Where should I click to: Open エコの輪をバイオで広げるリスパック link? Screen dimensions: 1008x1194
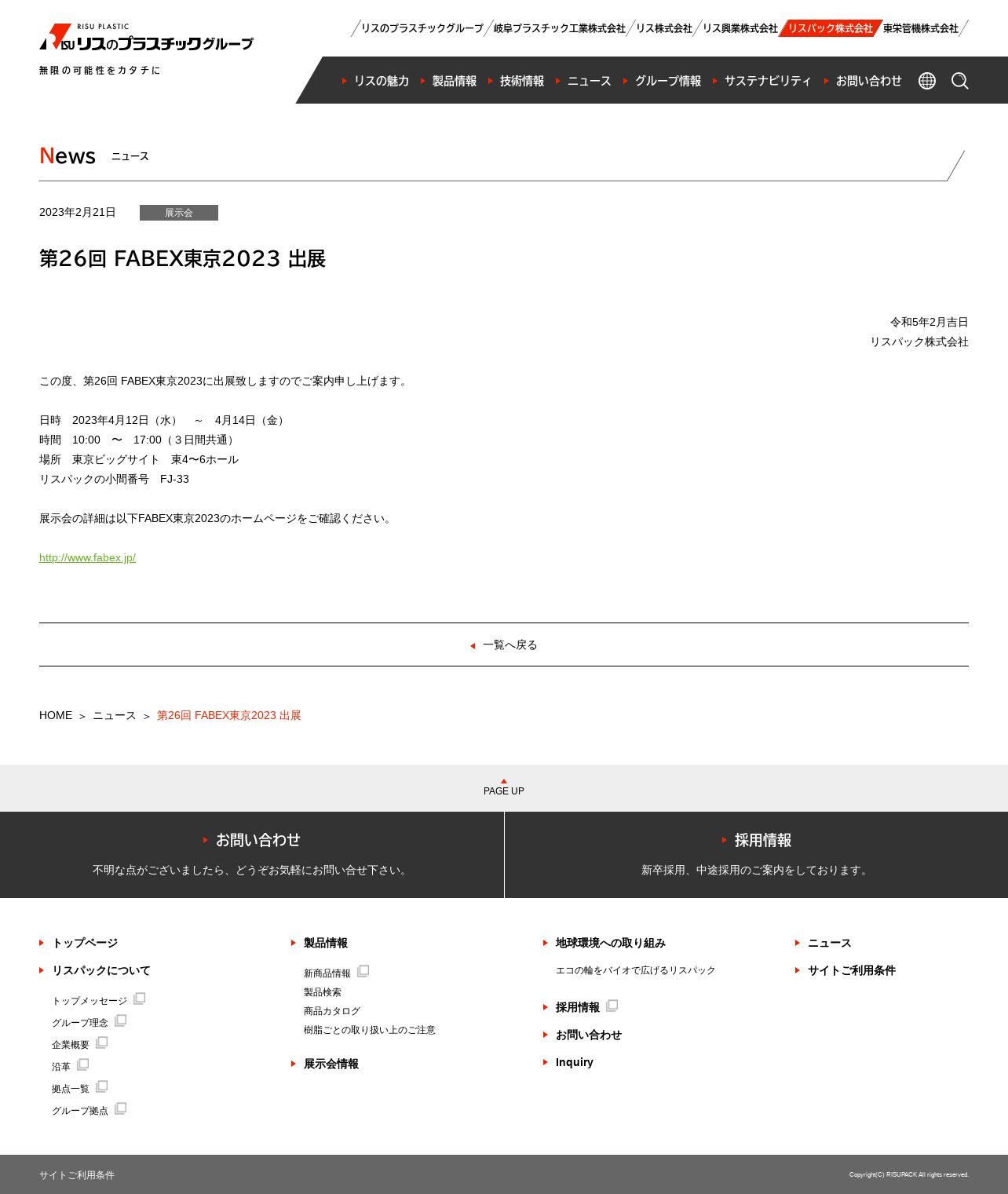click(x=636, y=970)
